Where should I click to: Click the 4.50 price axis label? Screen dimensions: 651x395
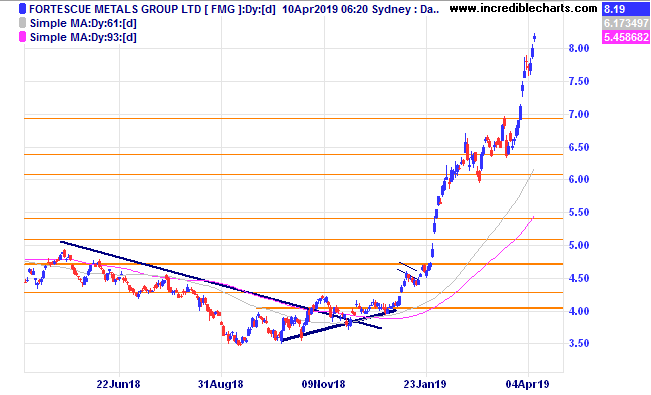(x=579, y=278)
